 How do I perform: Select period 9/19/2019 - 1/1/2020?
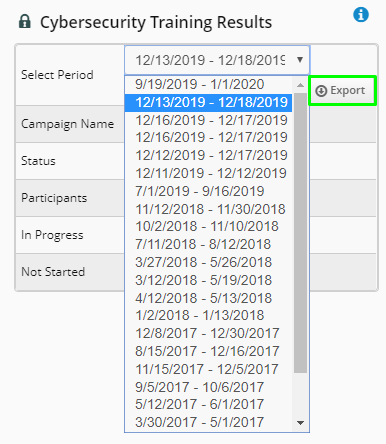click(208, 84)
